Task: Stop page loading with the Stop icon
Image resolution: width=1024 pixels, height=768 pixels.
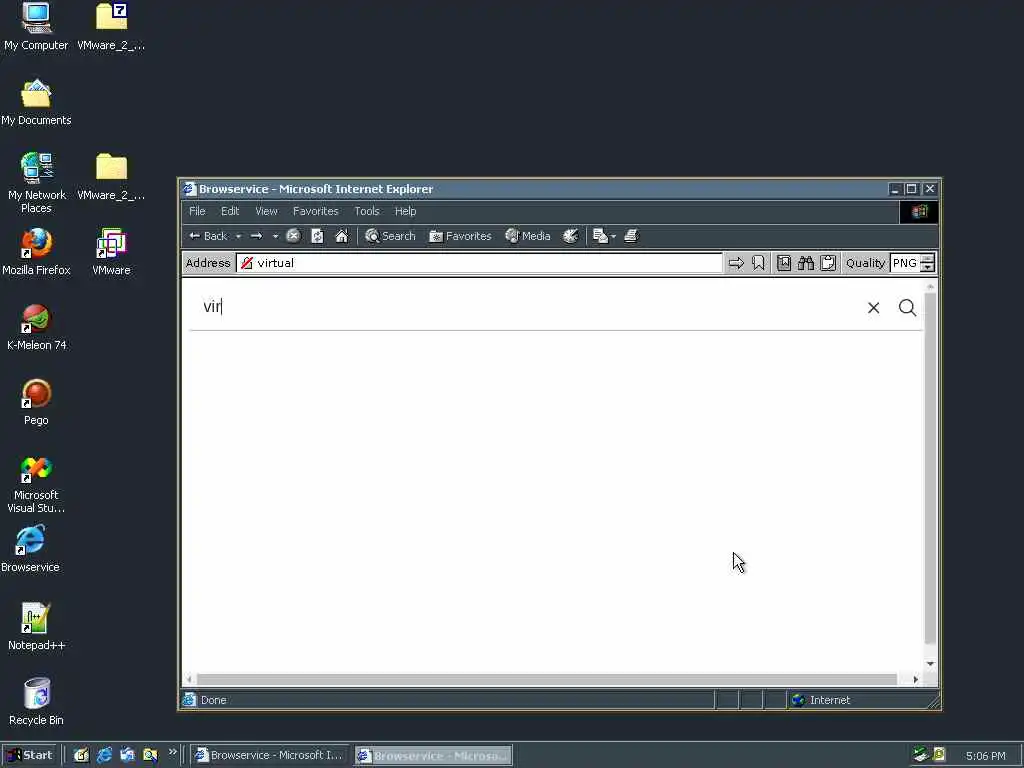Action: pos(293,236)
